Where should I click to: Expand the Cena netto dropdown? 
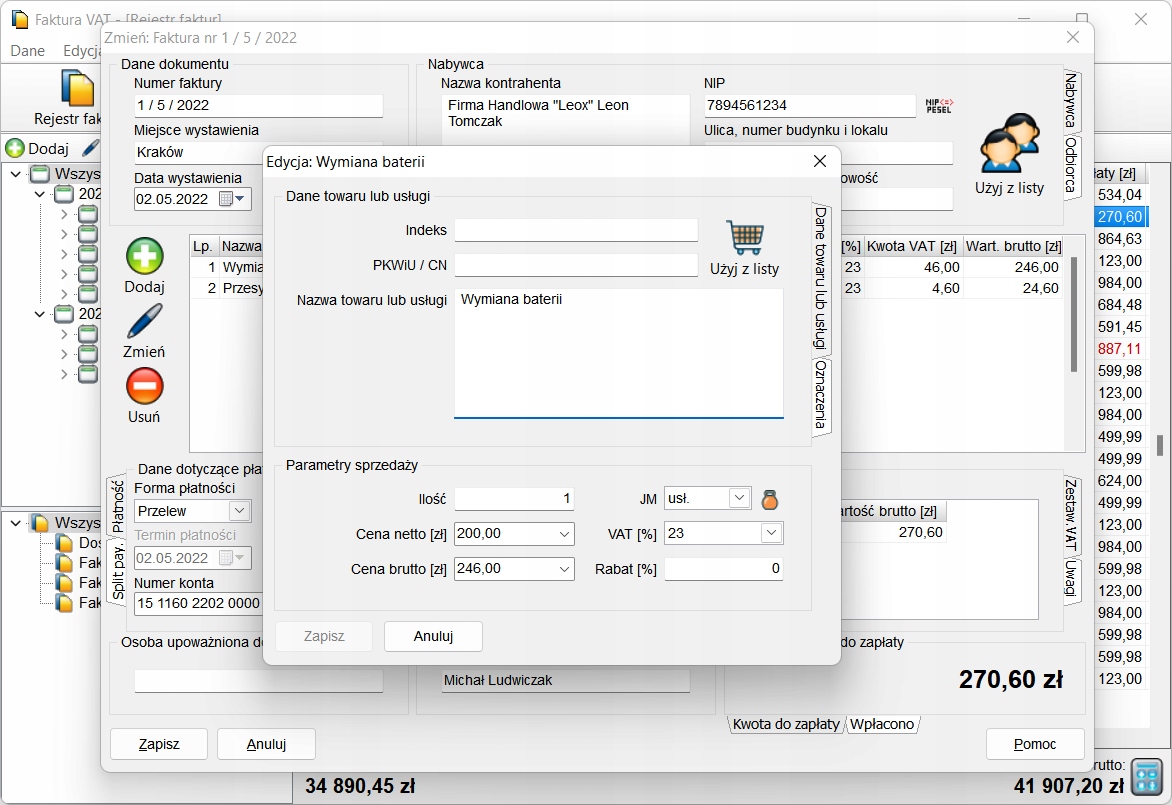coord(564,534)
